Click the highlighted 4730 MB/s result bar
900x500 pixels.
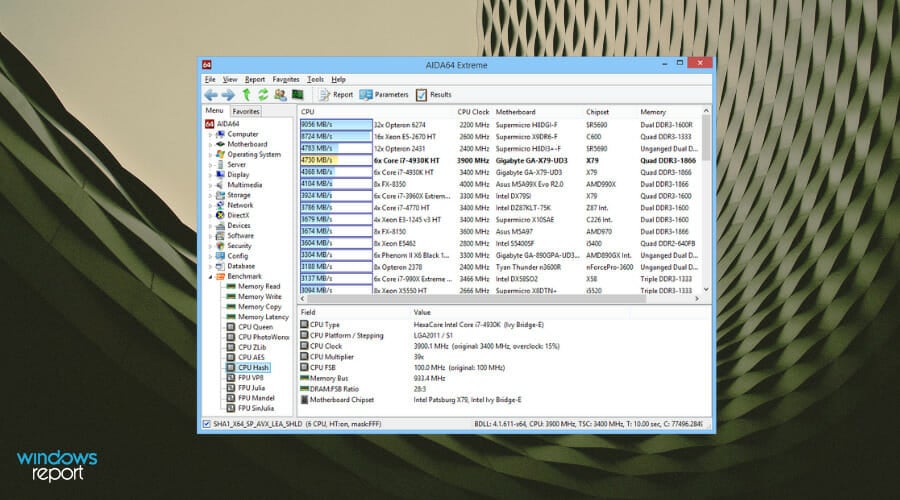coord(336,160)
